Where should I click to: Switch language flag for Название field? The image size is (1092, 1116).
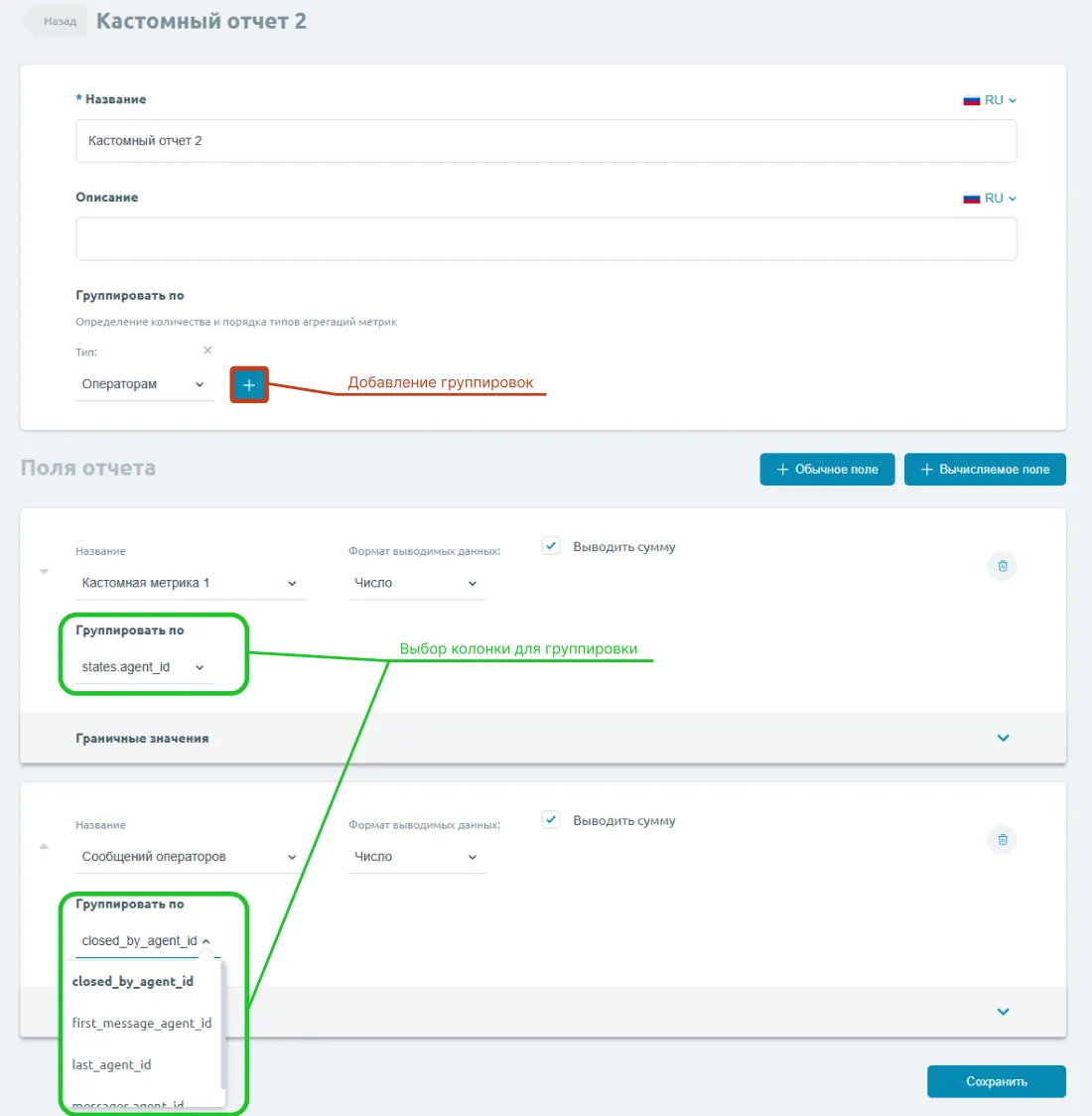(x=990, y=100)
